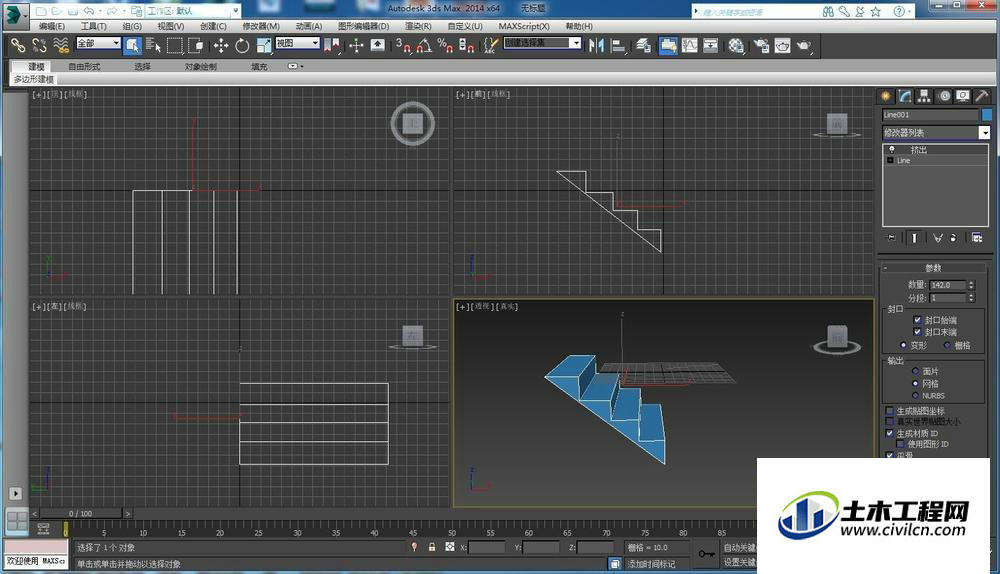Viewport: 1000px width, 574px height.
Task: Click the Bind to Space Warp icon
Action: coord(61,45)
